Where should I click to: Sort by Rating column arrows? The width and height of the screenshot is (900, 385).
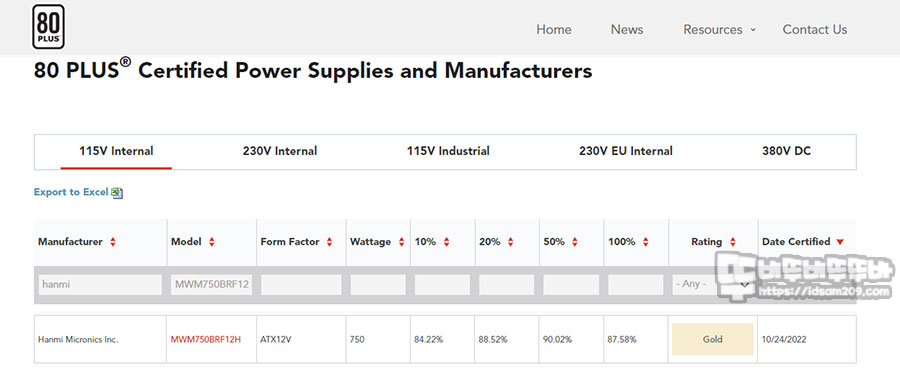tap(732, 242)
